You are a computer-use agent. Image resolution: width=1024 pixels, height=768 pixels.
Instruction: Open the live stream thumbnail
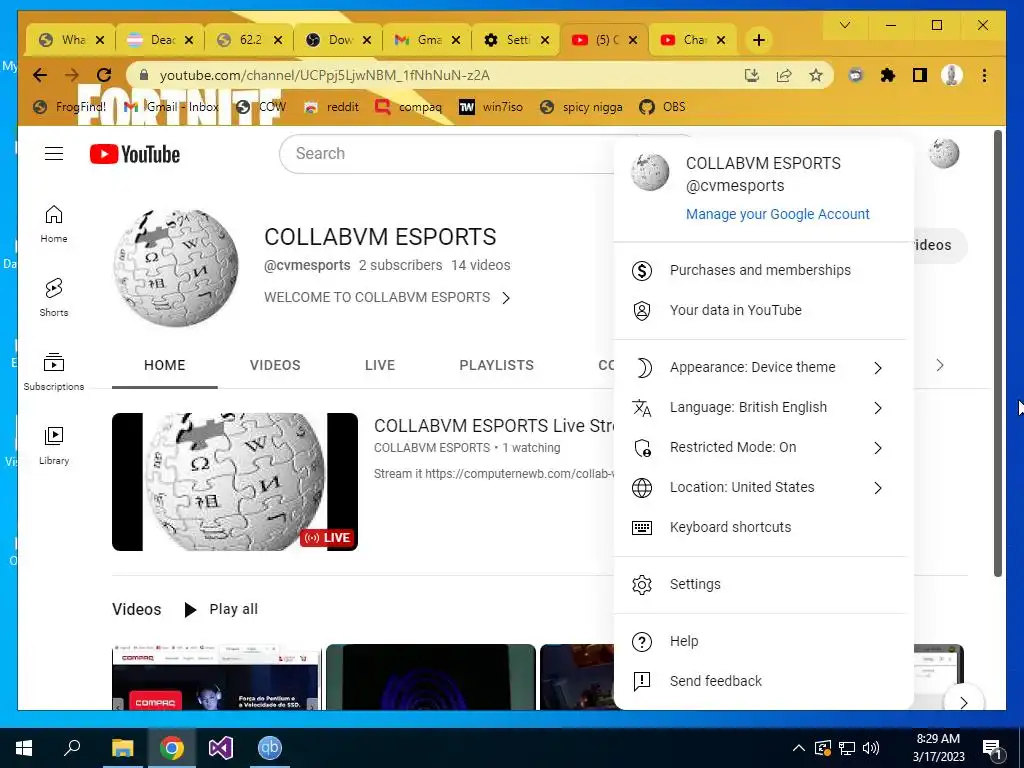[x=234, y=482]
